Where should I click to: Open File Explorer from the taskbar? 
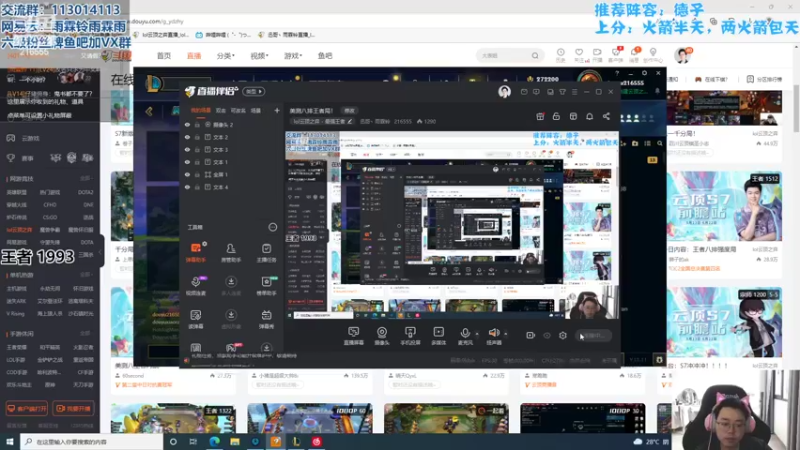[x=235, y=442]
